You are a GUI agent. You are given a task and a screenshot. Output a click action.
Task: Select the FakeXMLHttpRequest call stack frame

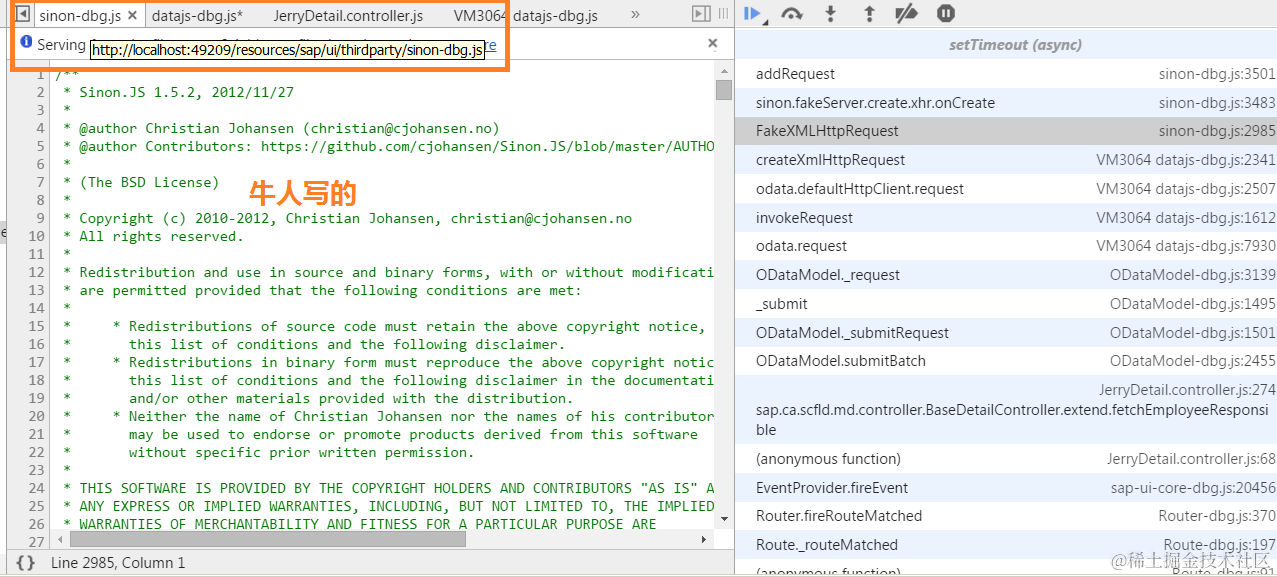(1005, 131)
